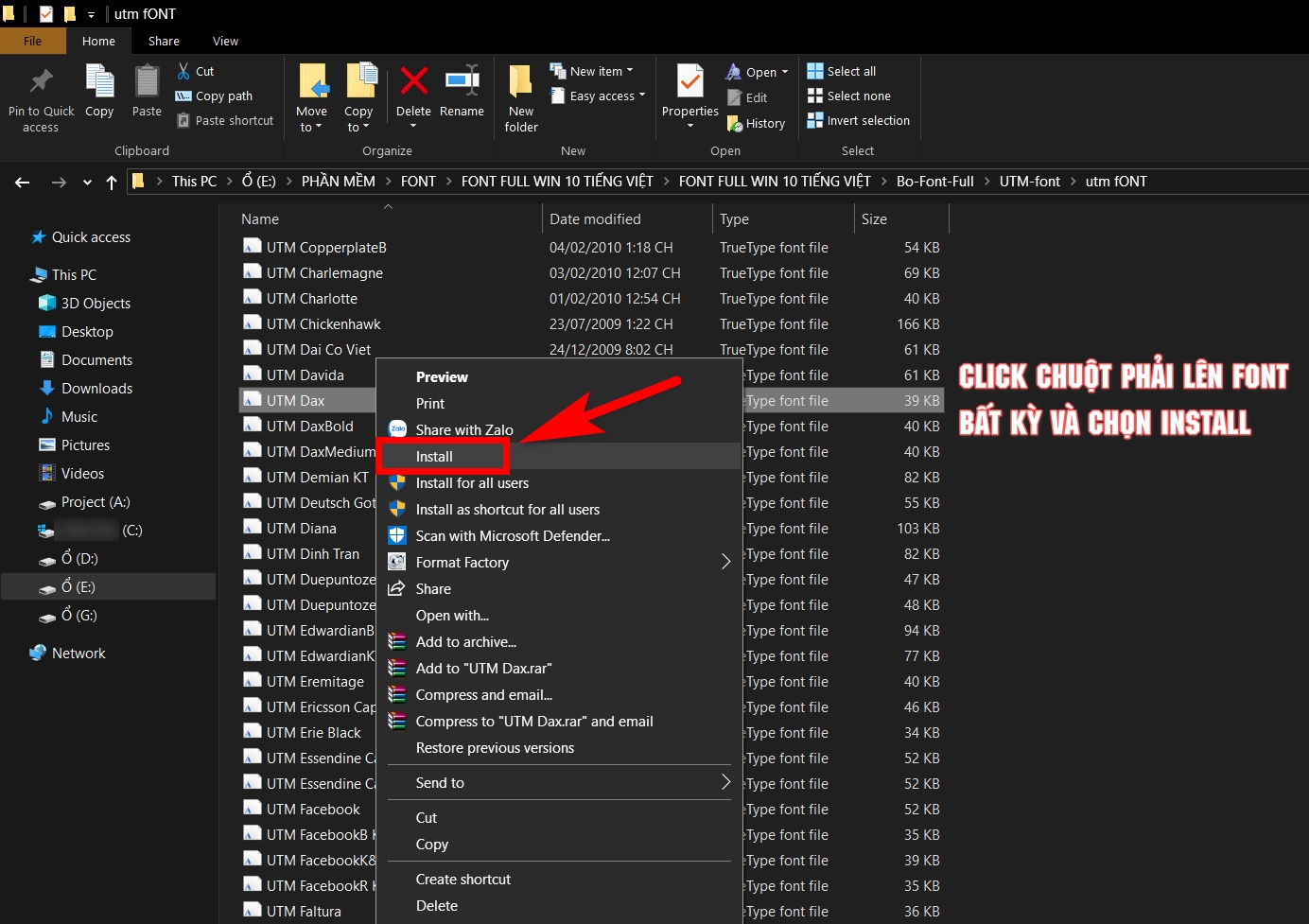Switch to the Share ribbon tab
1309x924 pixels.
(164, 41)
